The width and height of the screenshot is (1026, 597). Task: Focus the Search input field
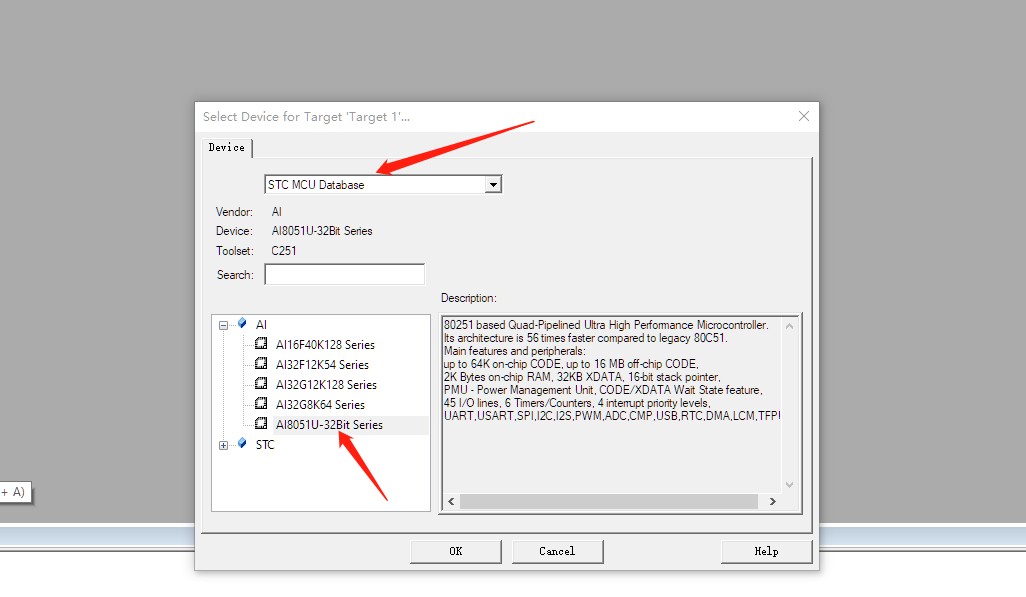(344, 274)
